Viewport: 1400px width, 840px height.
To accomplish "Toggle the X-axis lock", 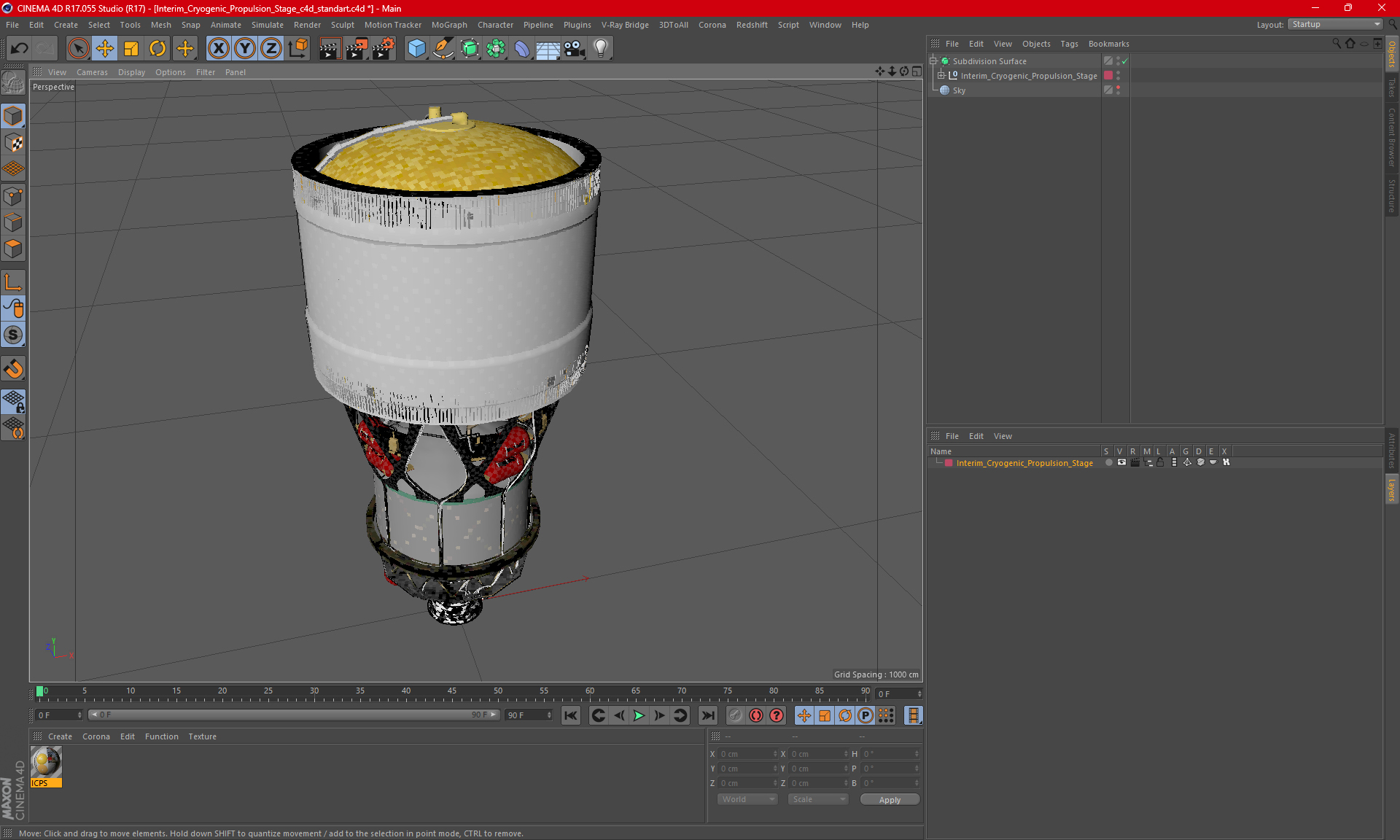I will pos(218,48).
